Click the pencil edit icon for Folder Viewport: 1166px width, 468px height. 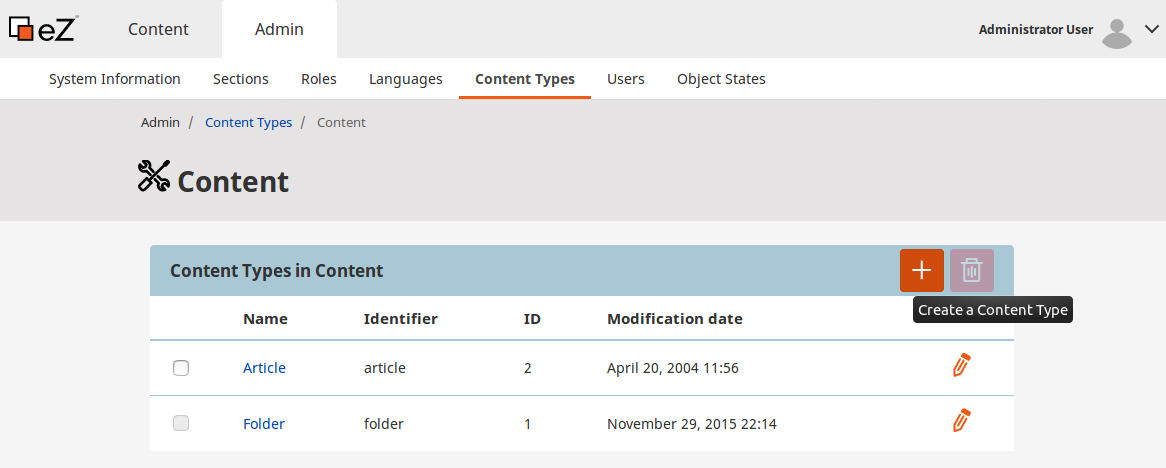(x=962, y=420)
